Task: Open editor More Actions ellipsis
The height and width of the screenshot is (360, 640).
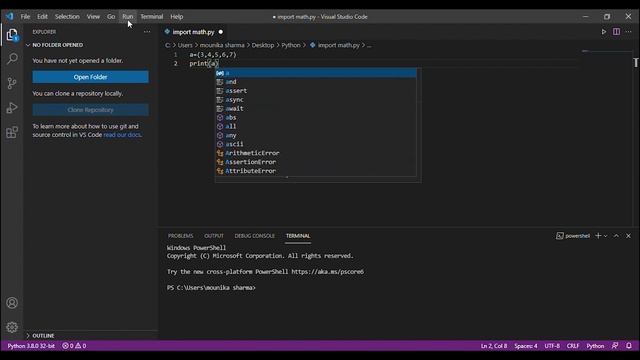Action: (x=629, y=32)
